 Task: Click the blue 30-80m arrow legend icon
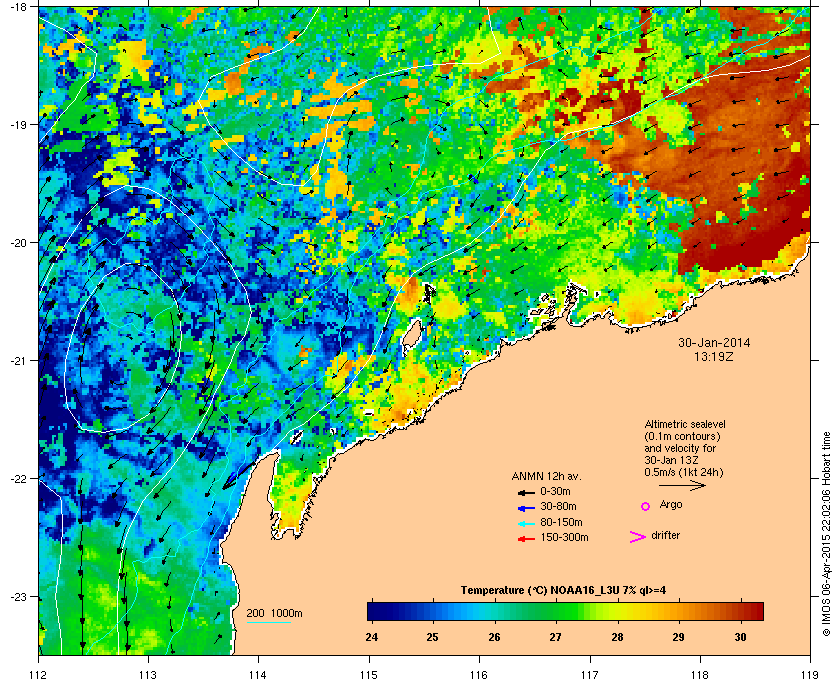tap(526, 508)
